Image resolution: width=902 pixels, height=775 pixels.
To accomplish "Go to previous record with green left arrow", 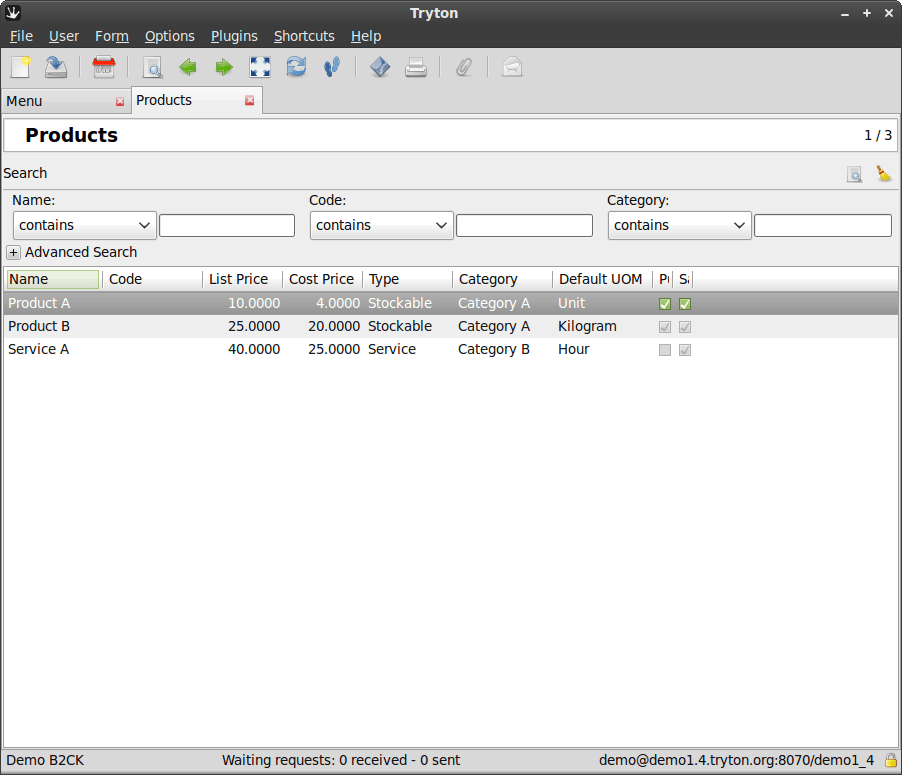I will click(188, 67).
